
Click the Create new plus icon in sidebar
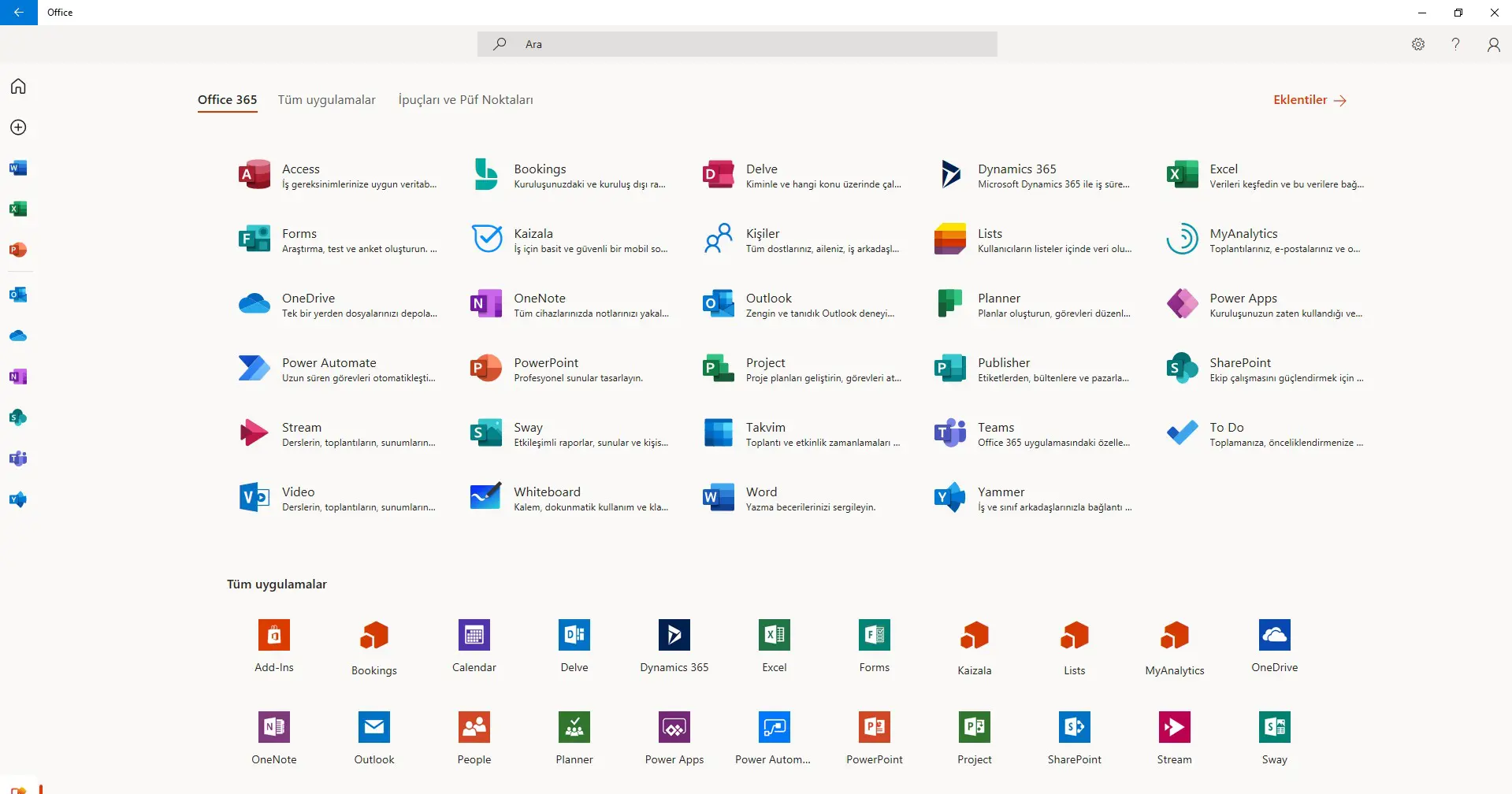[x=18, y=128]
